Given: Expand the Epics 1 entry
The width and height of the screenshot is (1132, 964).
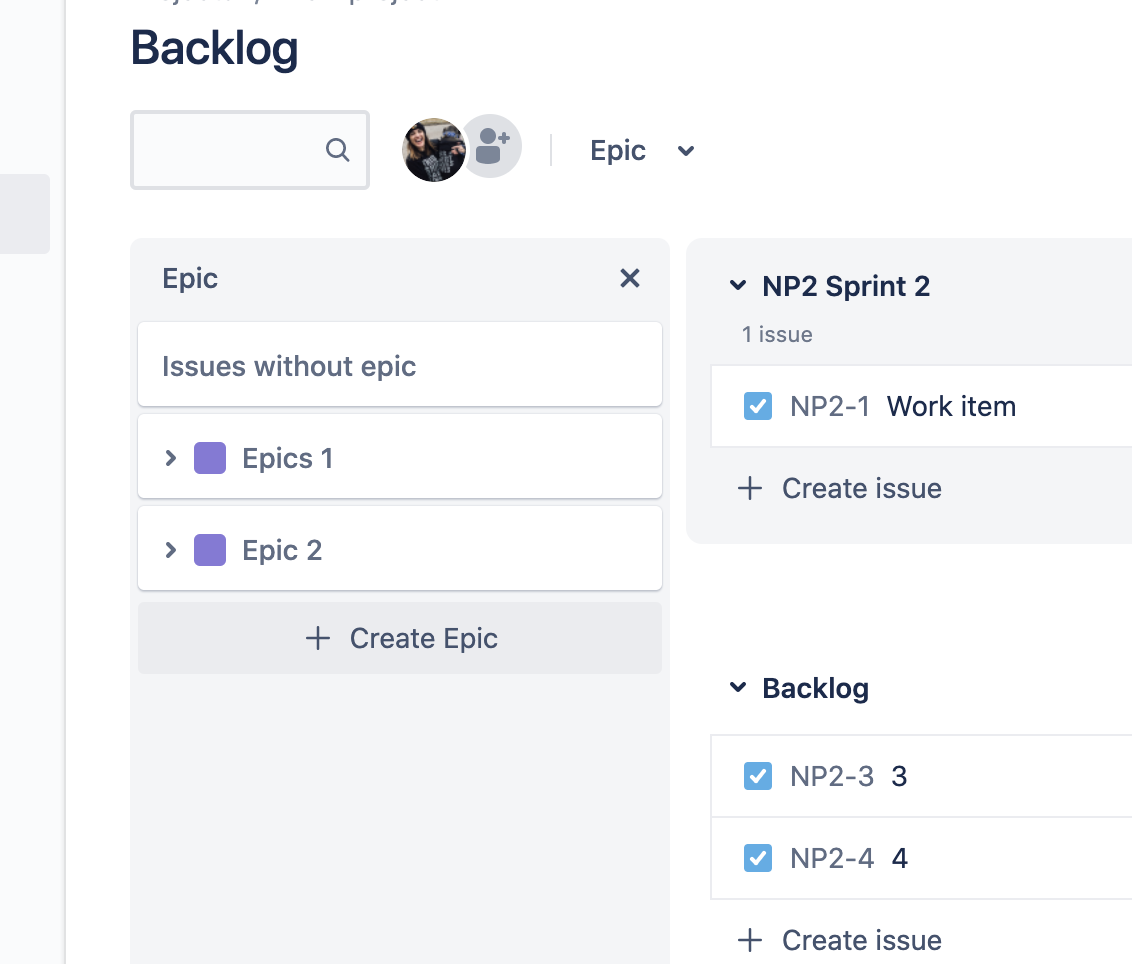Looking at the screenshot, I should click(171, 457).
